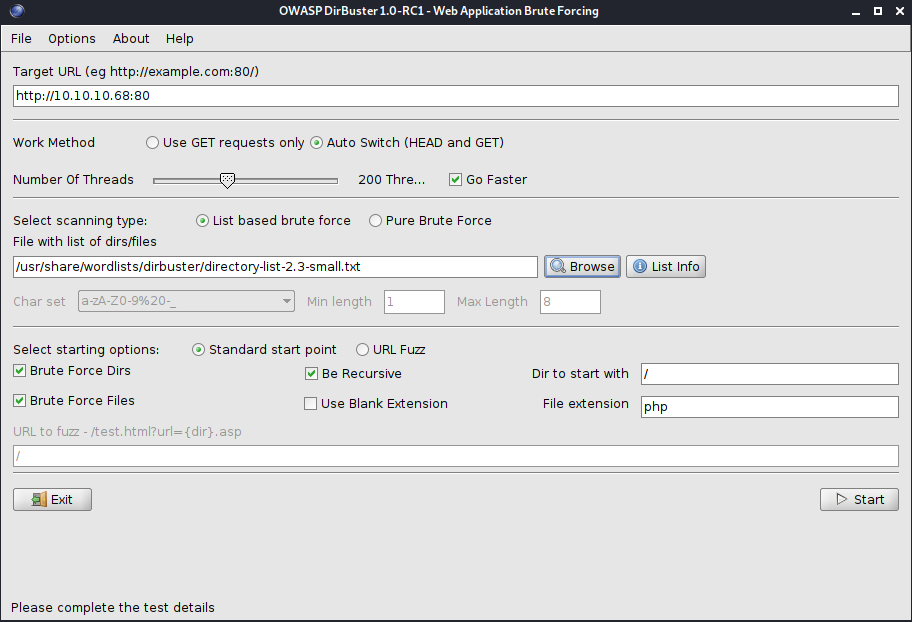
Task: Click the DirBuster globe icon in title bar
Action: [17, 10]
